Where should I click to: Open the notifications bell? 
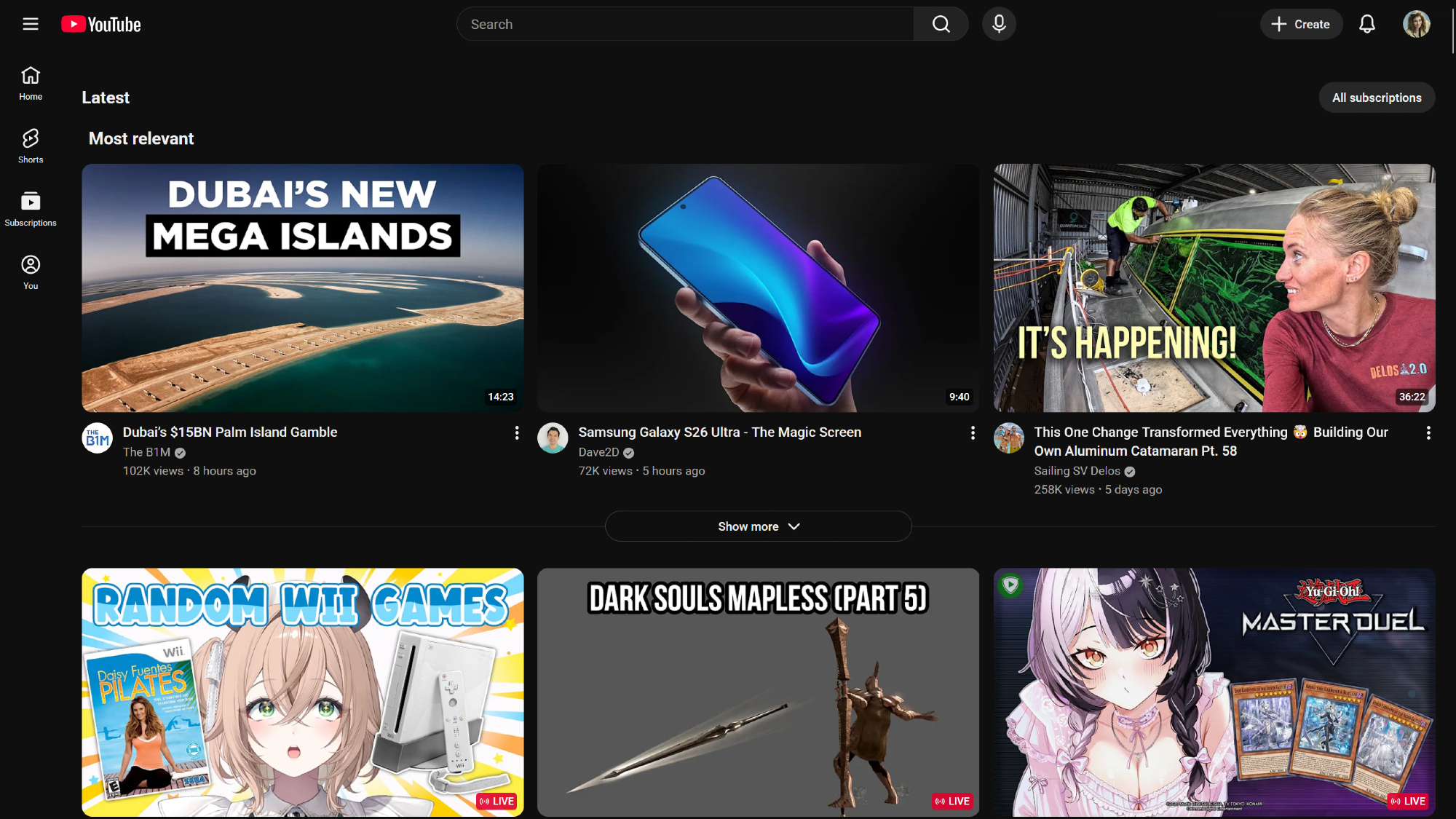tap(1366, 24)
